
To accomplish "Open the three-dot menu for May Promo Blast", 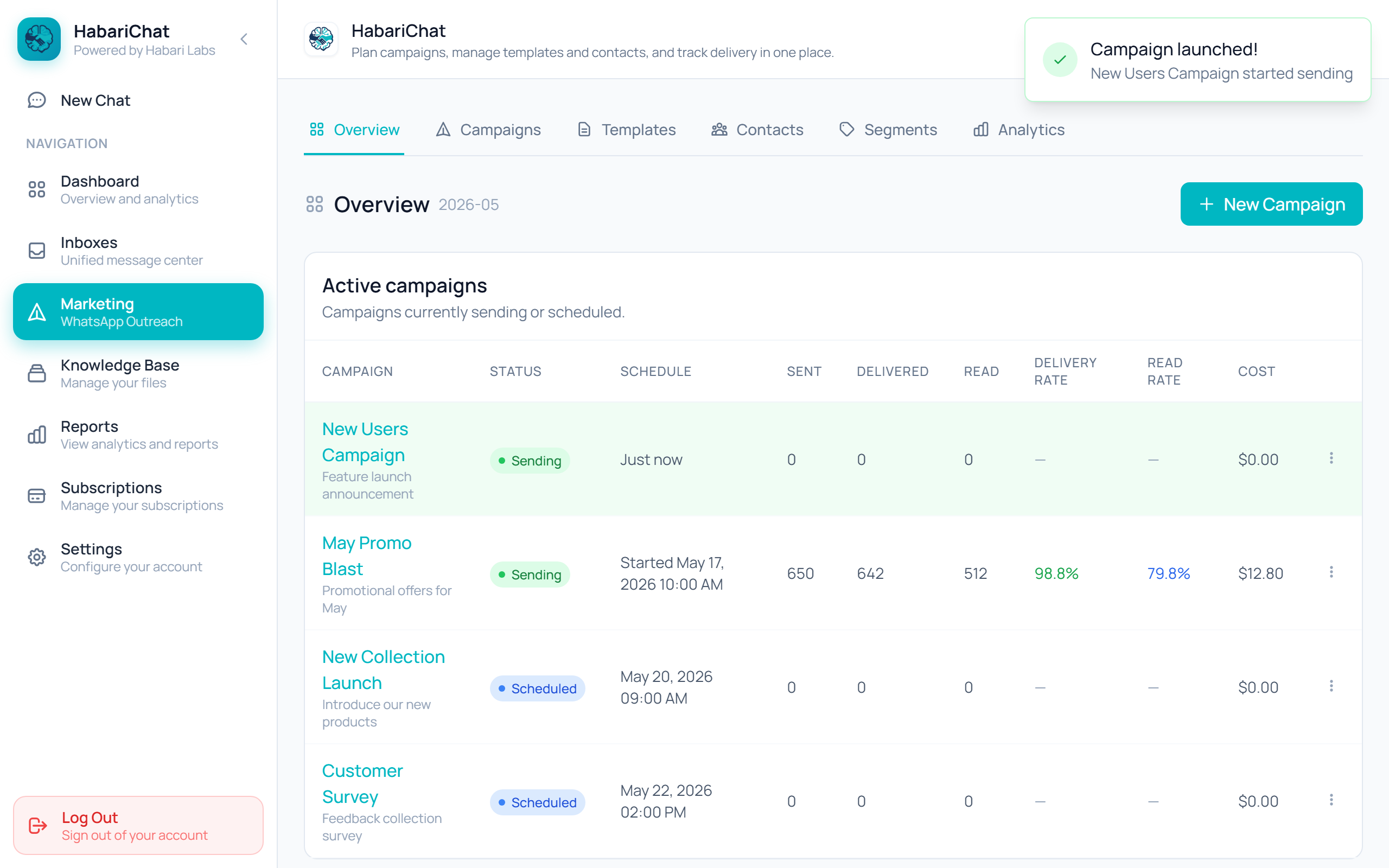I will pyautogui.click(x=1331, y=572).
